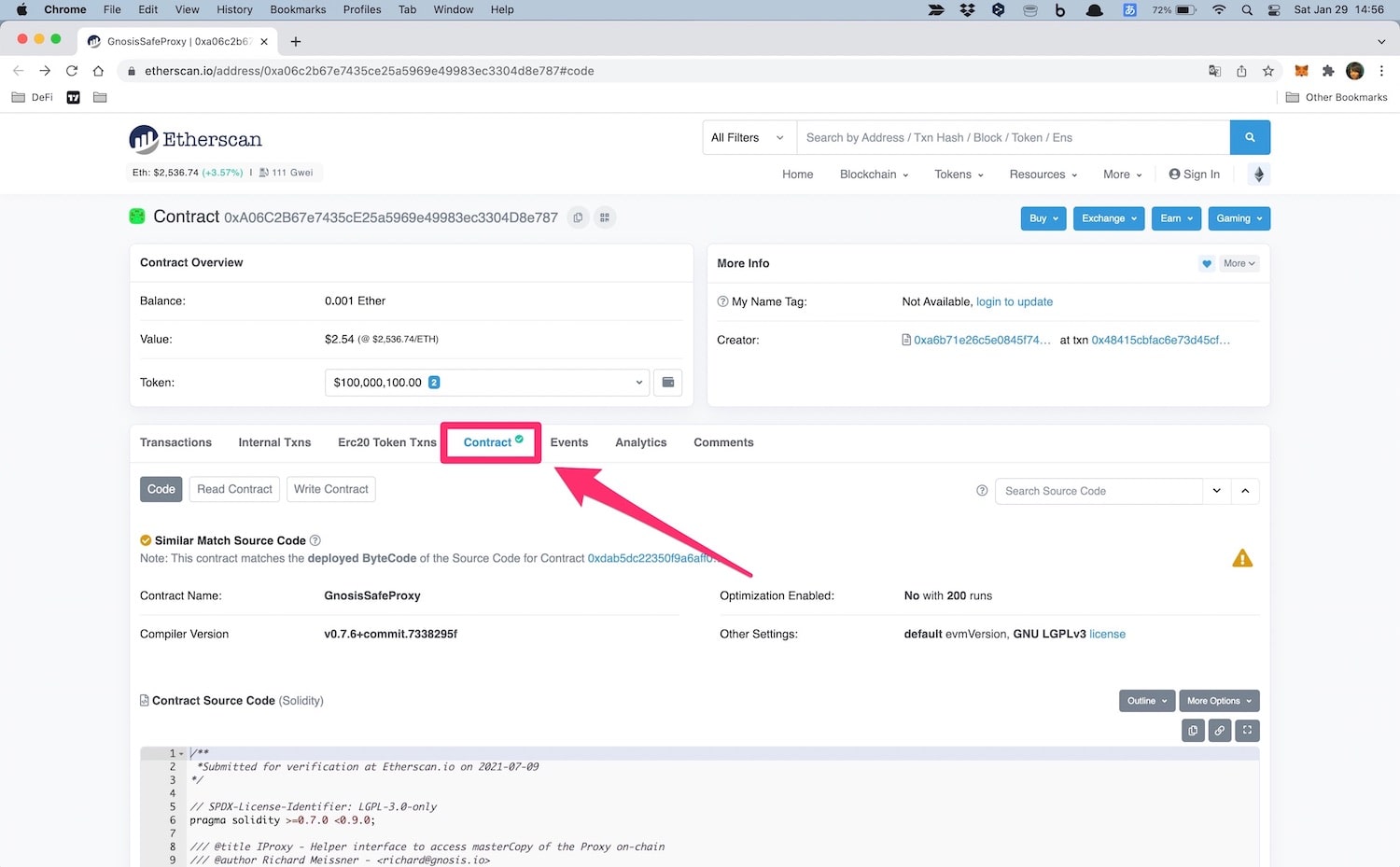The image size is (1400, 867).
Task: Open More Options dropdown
Action: pyautogui.click(x=1219, y=701)
